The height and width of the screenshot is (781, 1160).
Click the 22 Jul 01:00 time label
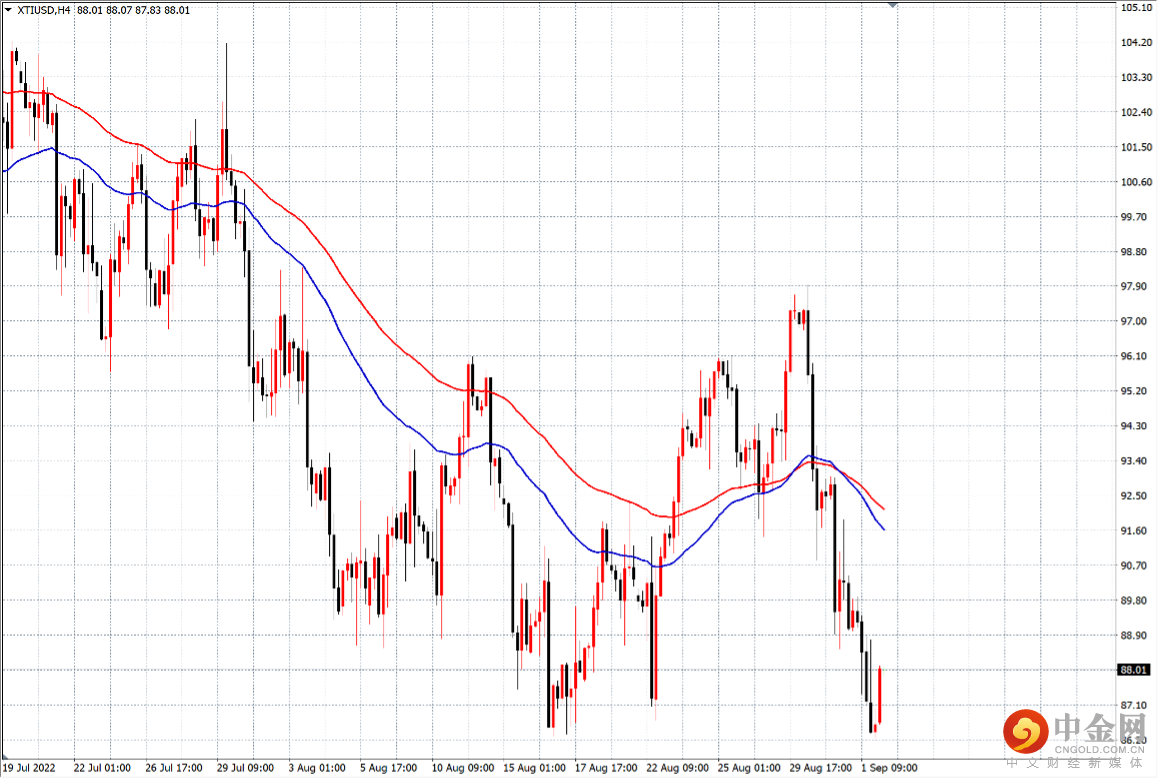[102, 768]
